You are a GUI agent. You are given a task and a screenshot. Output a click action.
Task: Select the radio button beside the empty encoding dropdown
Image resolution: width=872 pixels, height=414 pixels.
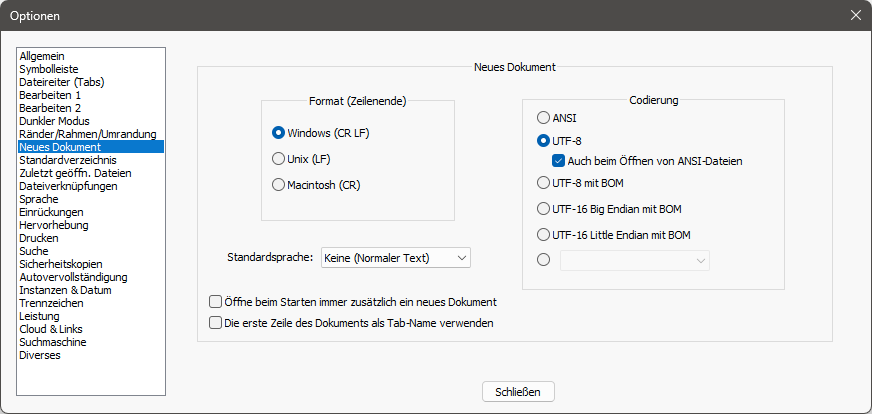544,260
